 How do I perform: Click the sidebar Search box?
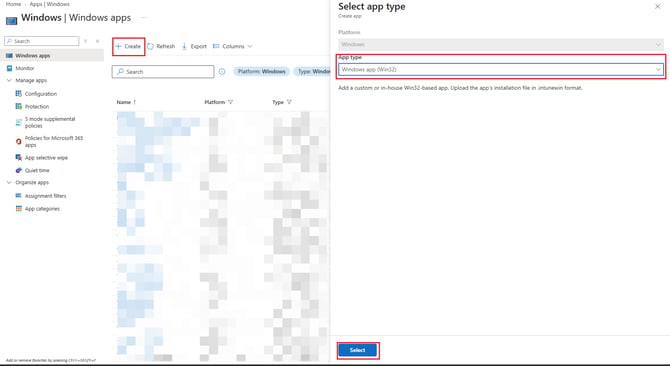[41, 41]
